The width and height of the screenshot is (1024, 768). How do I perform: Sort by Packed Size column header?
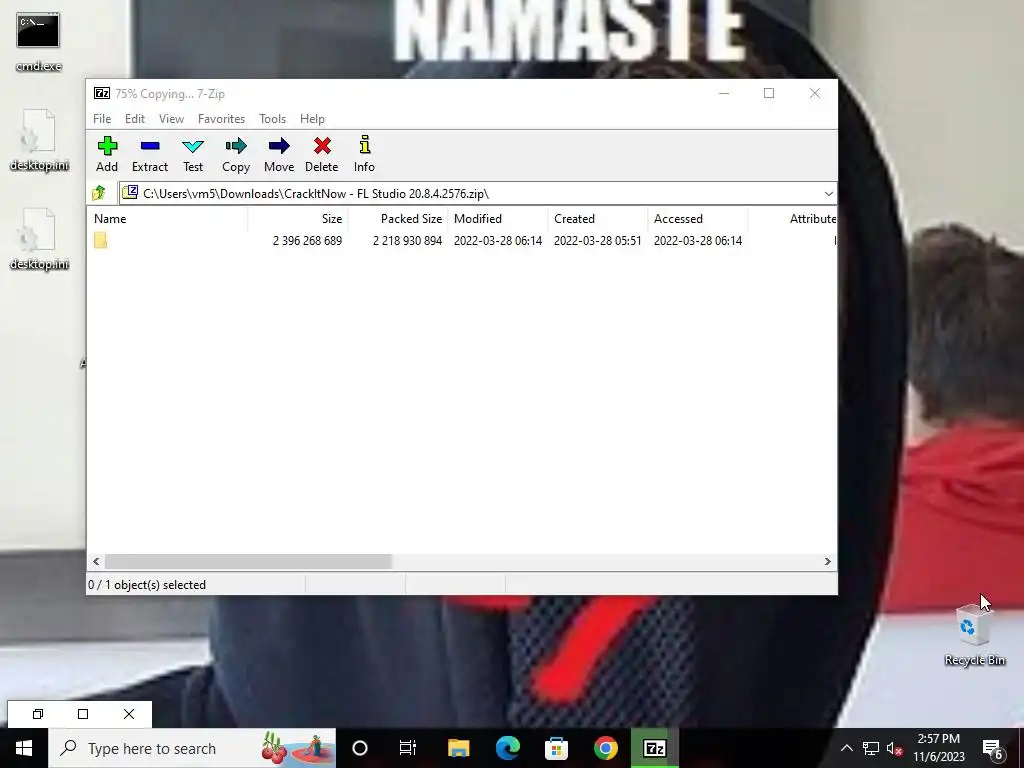coord(398,219)
